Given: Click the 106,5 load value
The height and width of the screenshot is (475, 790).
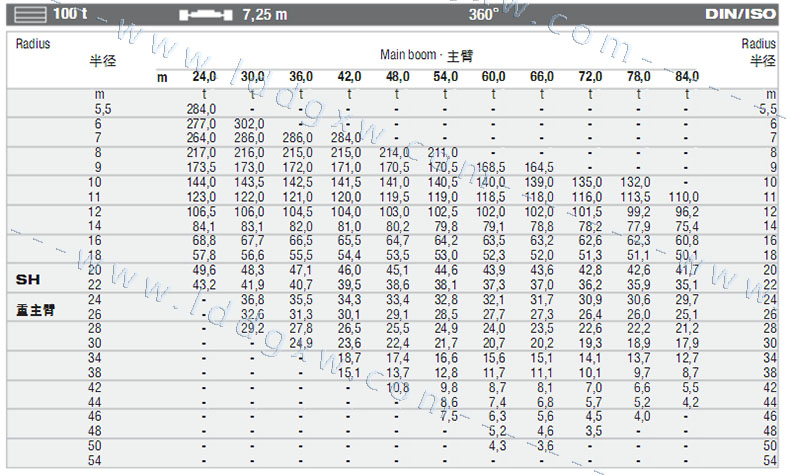Looking at the screenshot, I should (201, 212).
